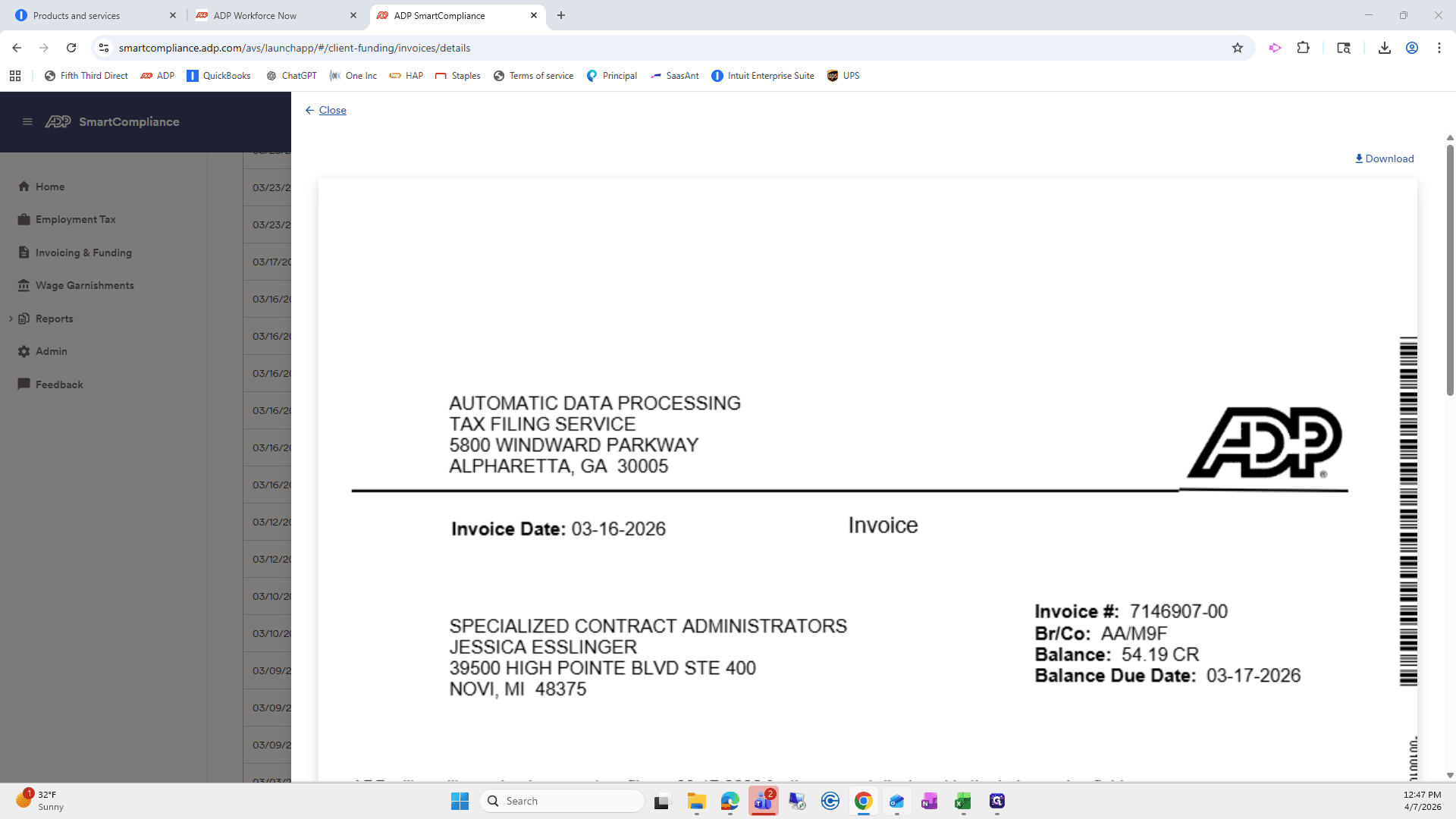This screenshot has width=1456, height=819.
Task: Open the weather widget showing 32°F
Action: (39, 800)
